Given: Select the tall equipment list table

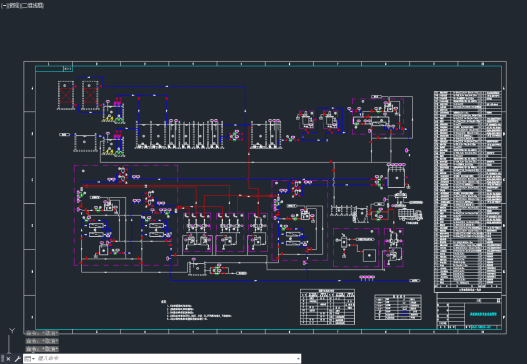Looking at the screenshot, I should pos(468,192).
